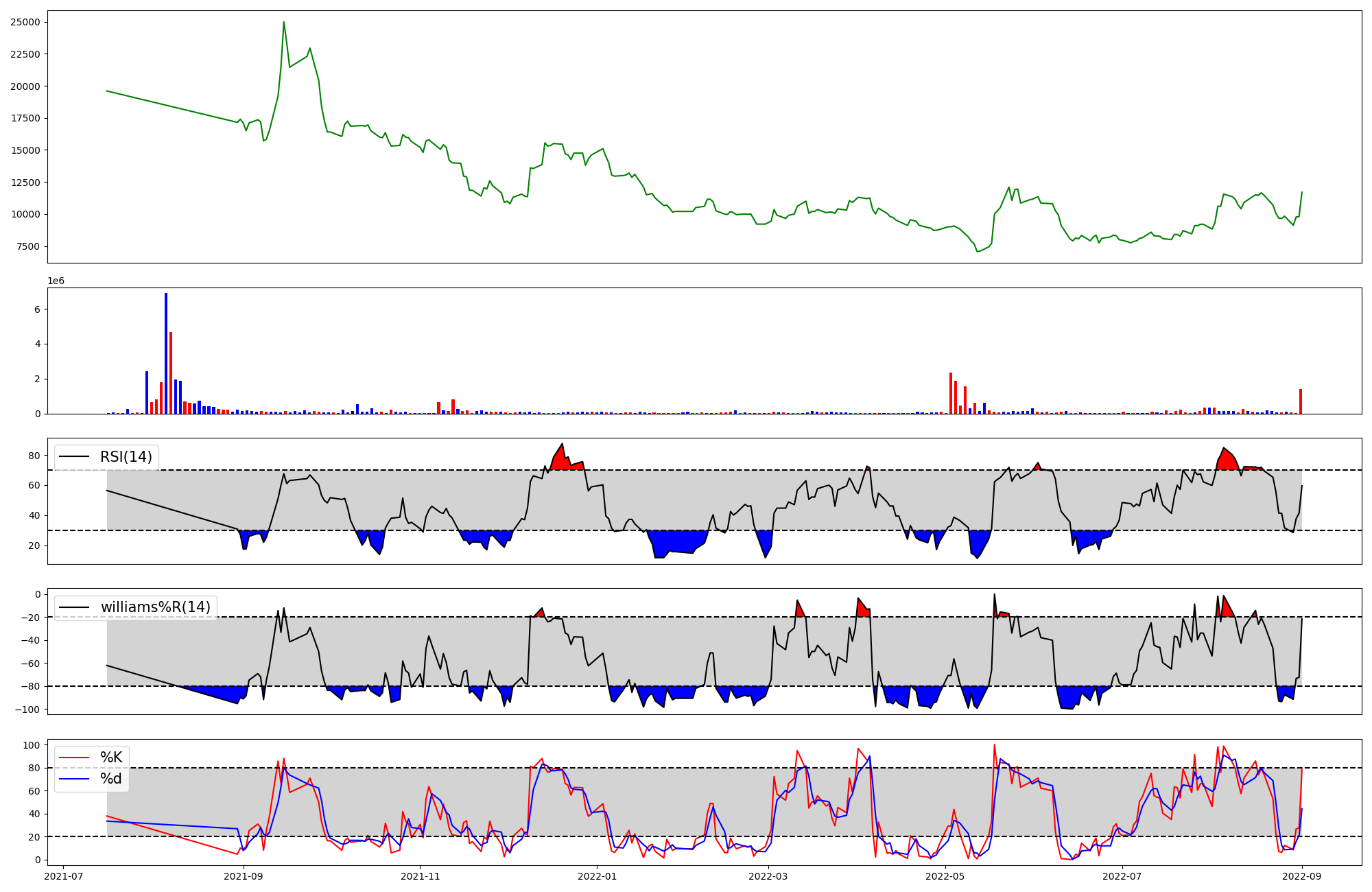Click the williams%R(14) legend label

(155, 607)
